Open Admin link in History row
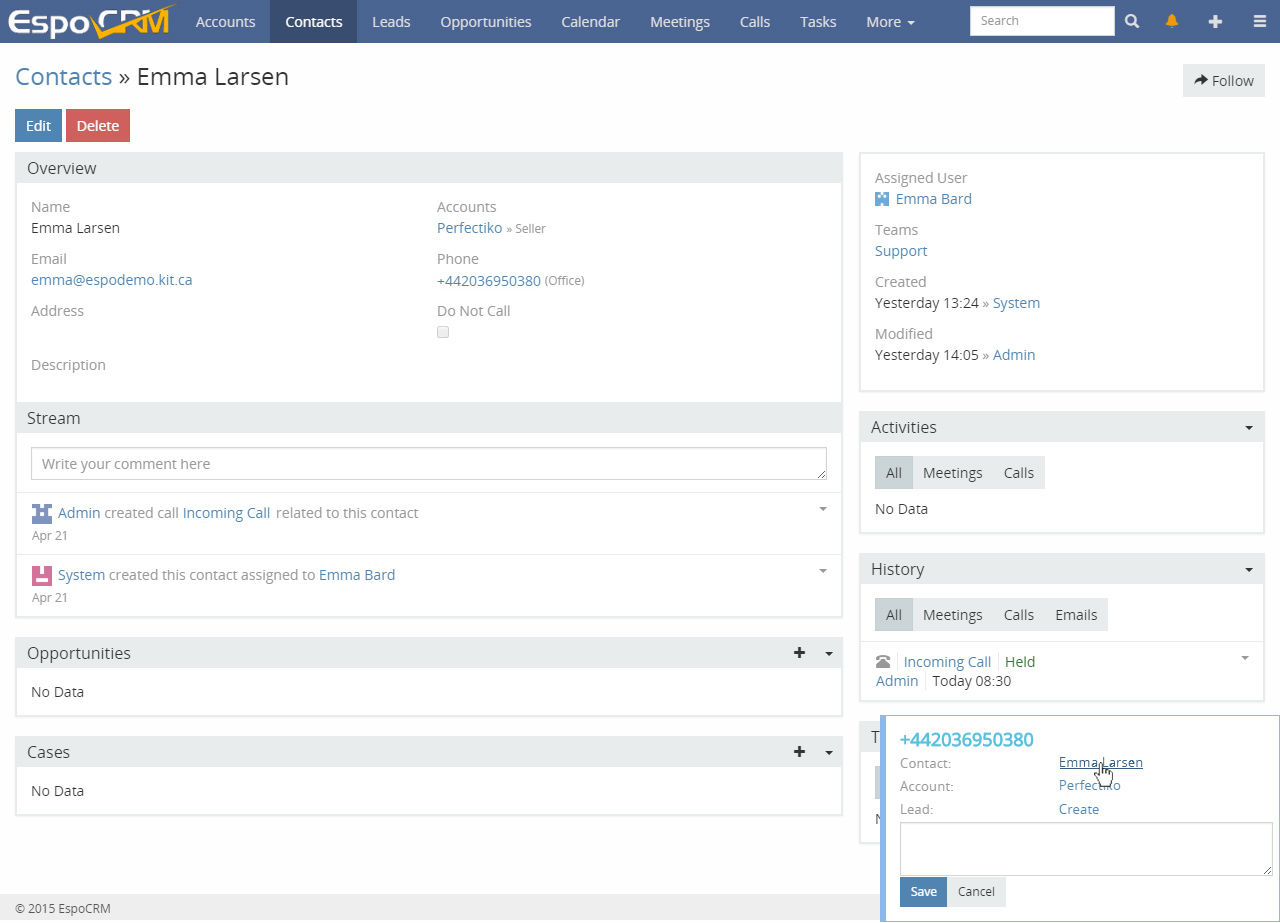Image resolution: width=1280 pixels, height=923 pixels. pyautogui.click(x=896, y=681)
